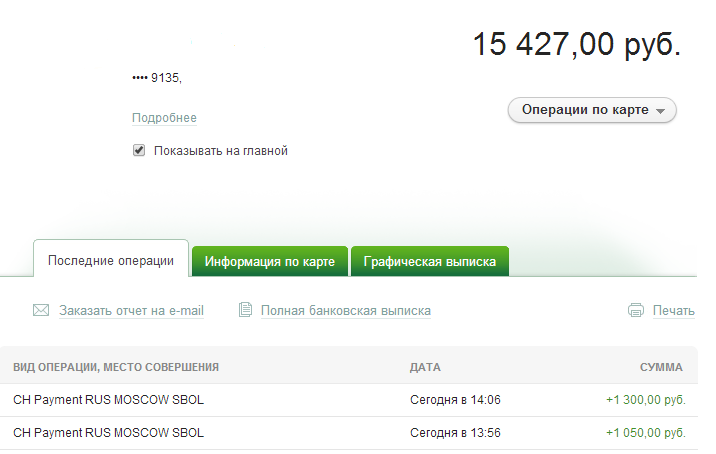Select the CH Payment row from 13:56

click(349, 433)
